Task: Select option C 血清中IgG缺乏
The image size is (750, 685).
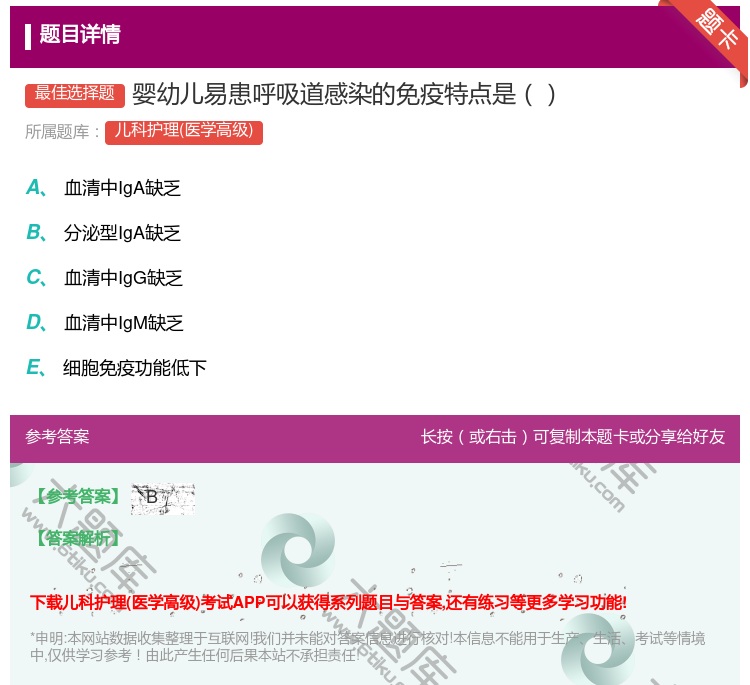Action: [104, 278]
